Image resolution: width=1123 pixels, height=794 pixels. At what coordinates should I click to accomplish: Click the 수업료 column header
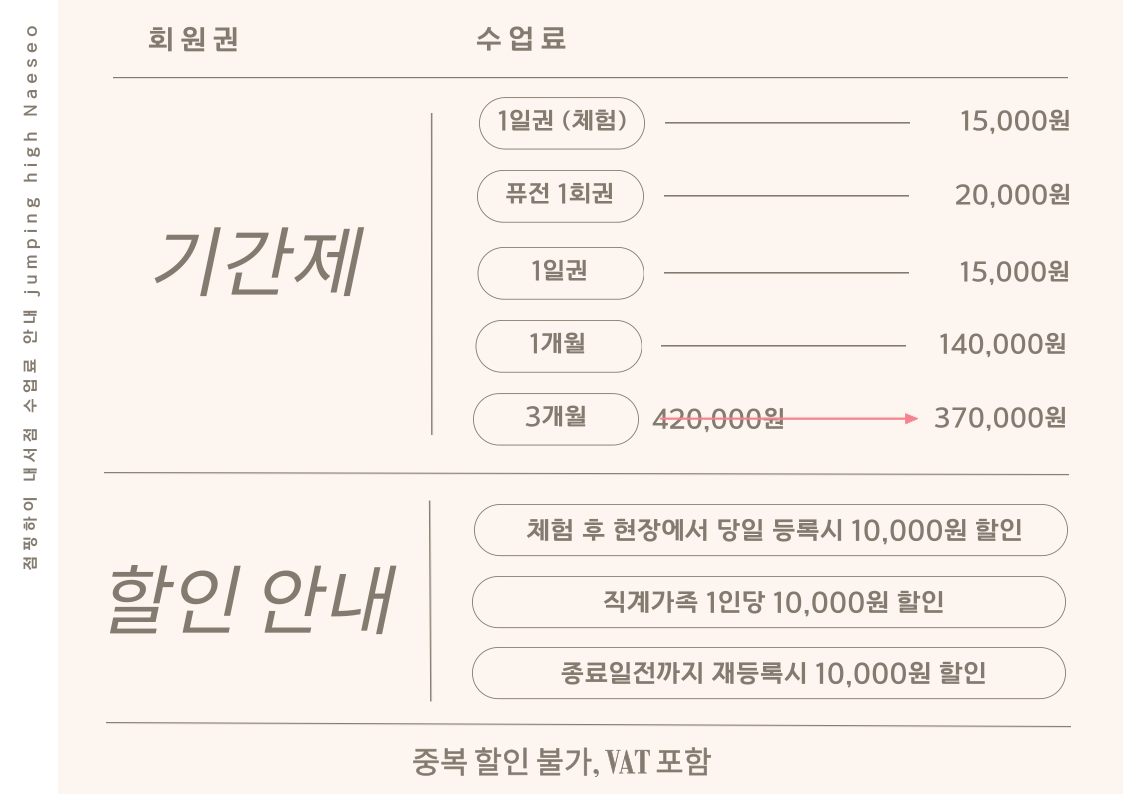tap(522, 41)
